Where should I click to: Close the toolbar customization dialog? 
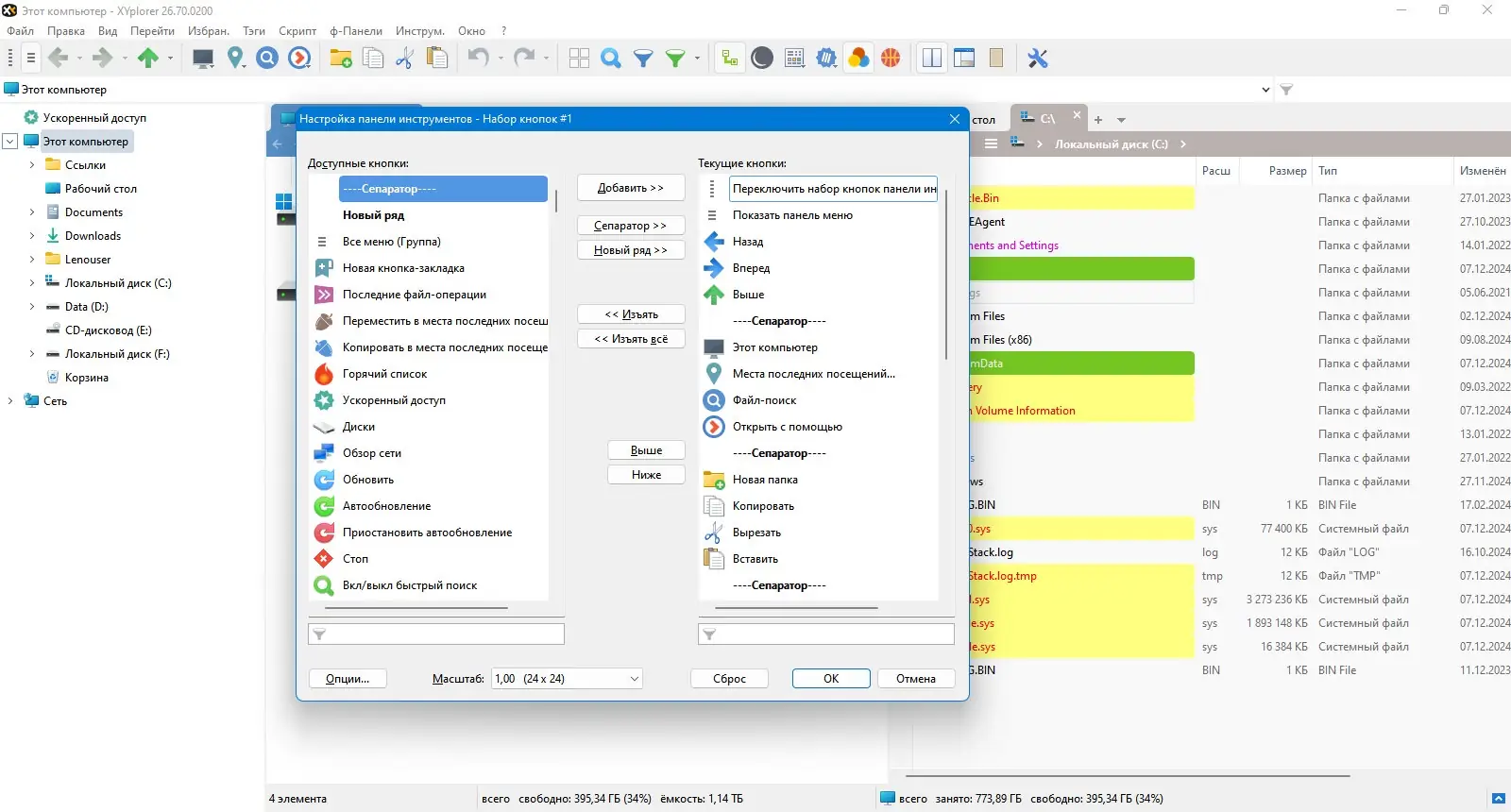[x=955, y=119]
